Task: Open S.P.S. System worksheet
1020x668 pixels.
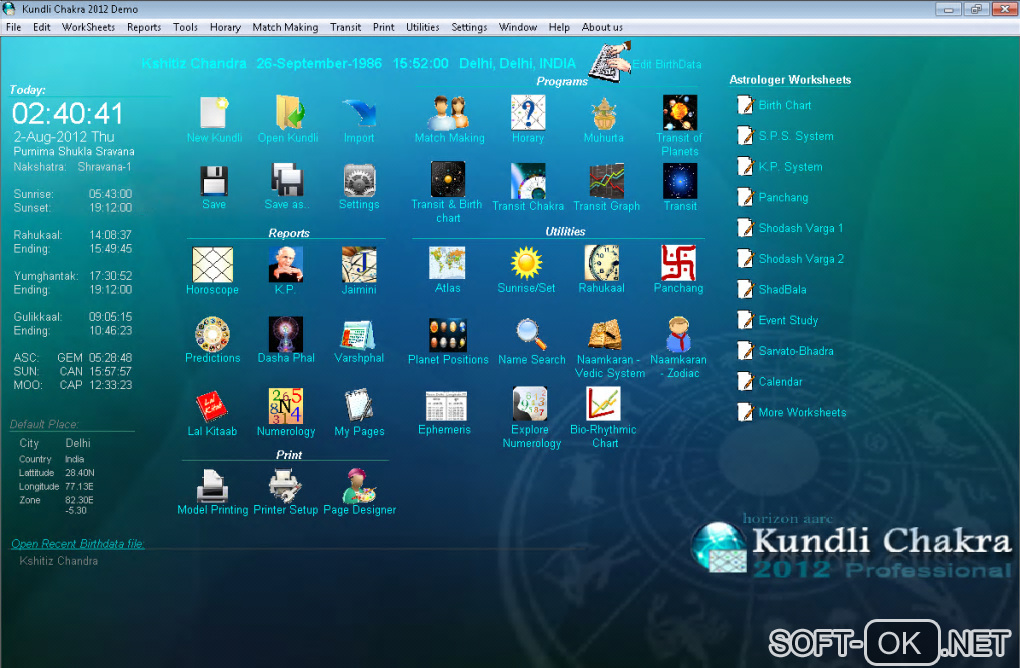Action: click(x=796, y=136)
